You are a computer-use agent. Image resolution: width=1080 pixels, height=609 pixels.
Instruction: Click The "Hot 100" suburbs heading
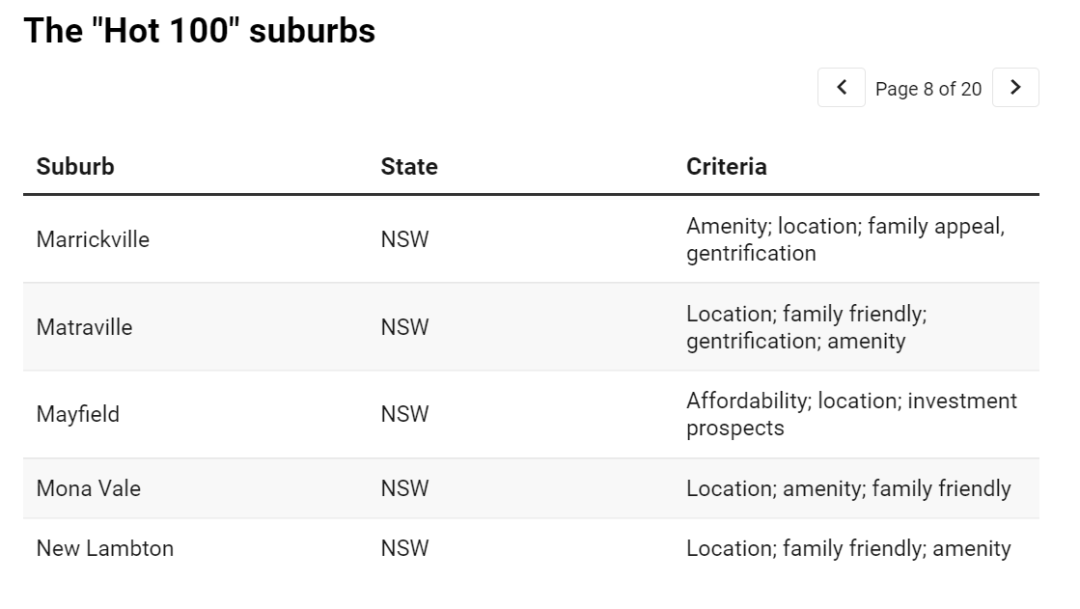tap(199, 31)
